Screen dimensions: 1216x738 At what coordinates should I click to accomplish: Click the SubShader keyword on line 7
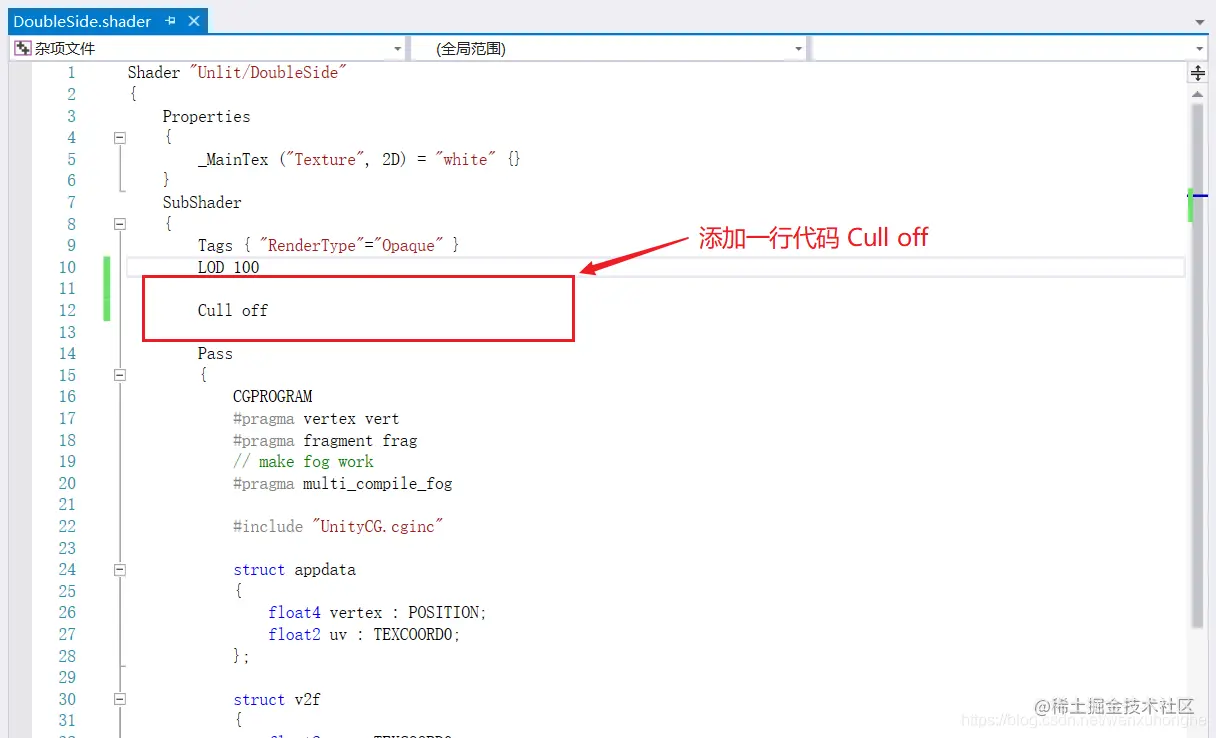pyautogui.click(x=202, y=202)
